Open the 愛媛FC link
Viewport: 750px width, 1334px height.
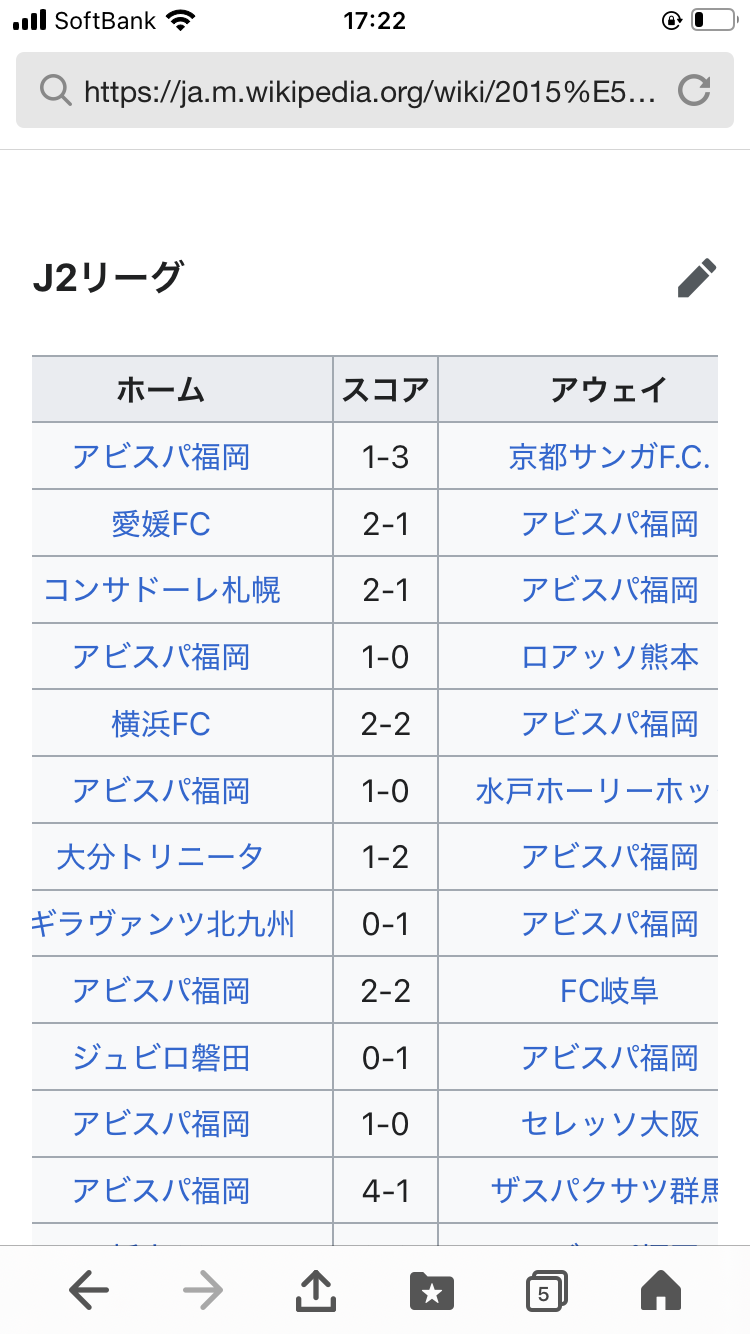[161, 524]
